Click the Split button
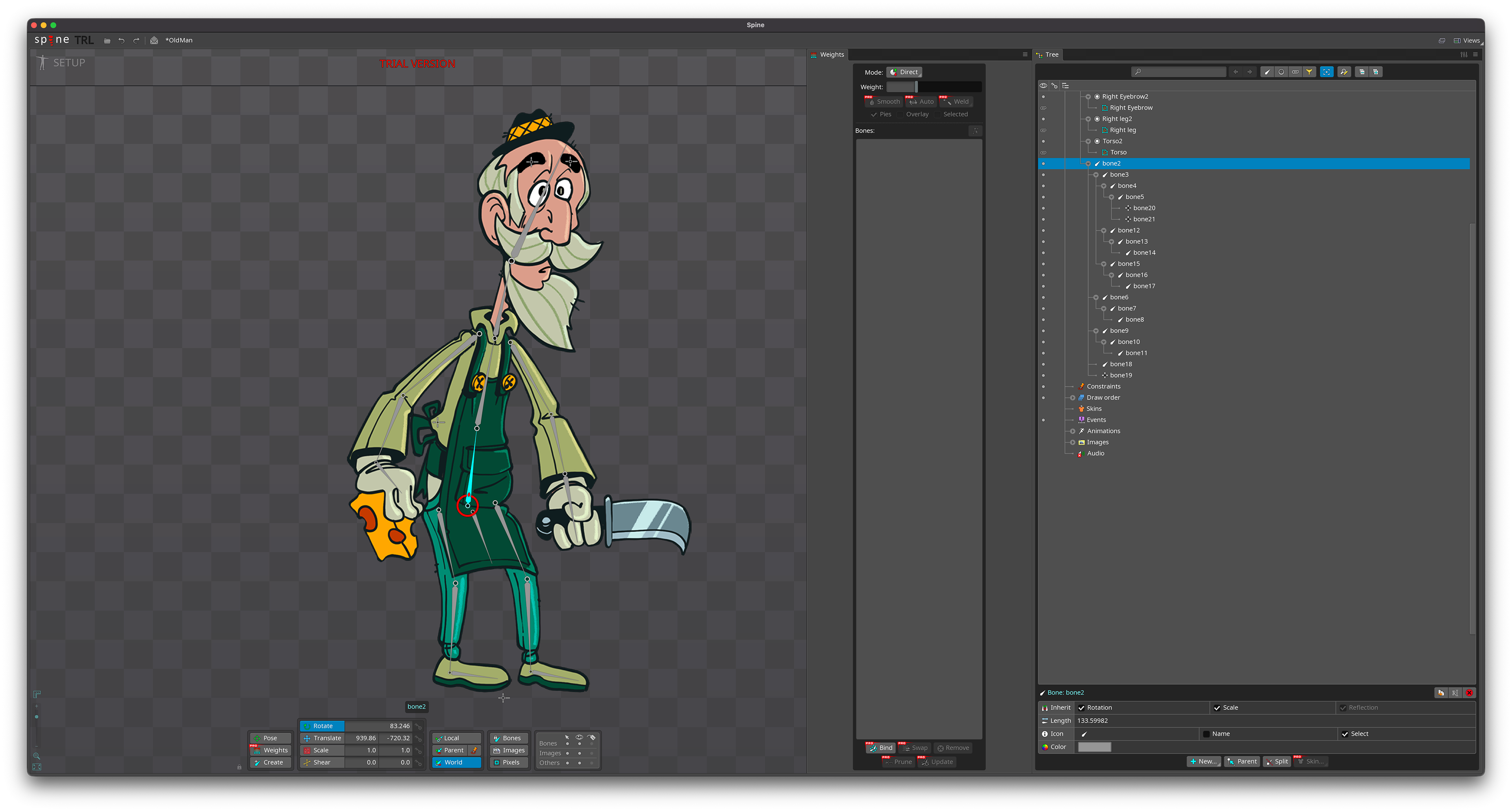The image size is (1512, 812). (1277, 762)
